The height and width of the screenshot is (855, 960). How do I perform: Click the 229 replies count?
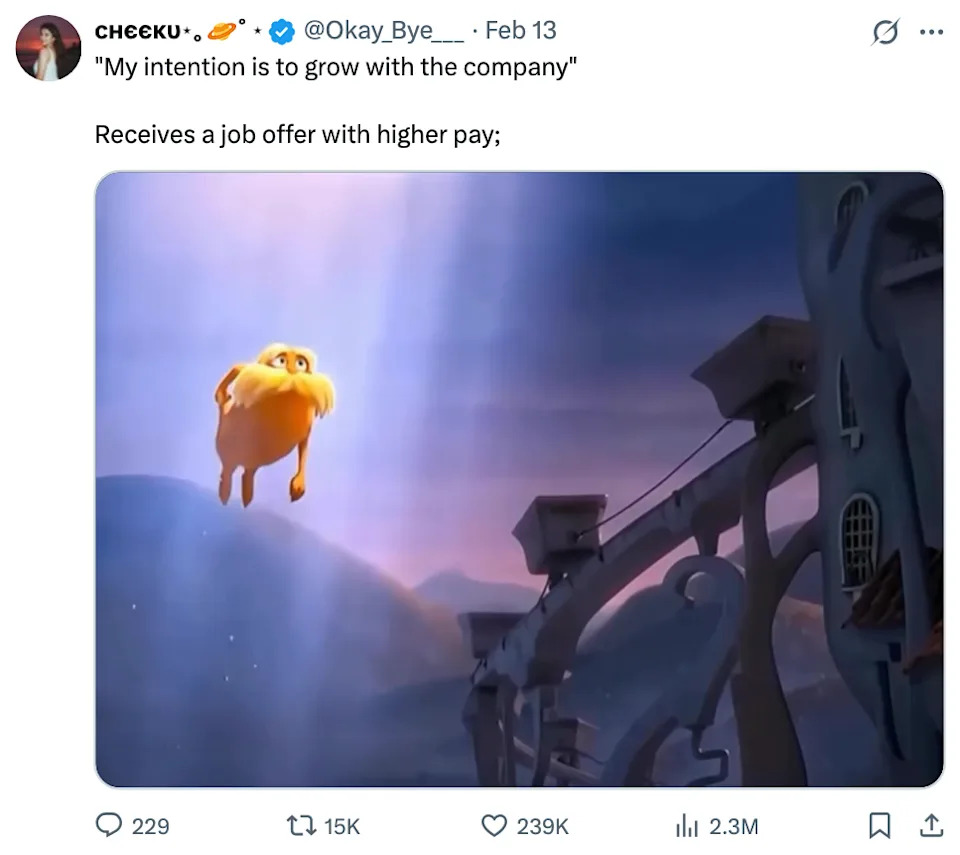pos(151,827)
